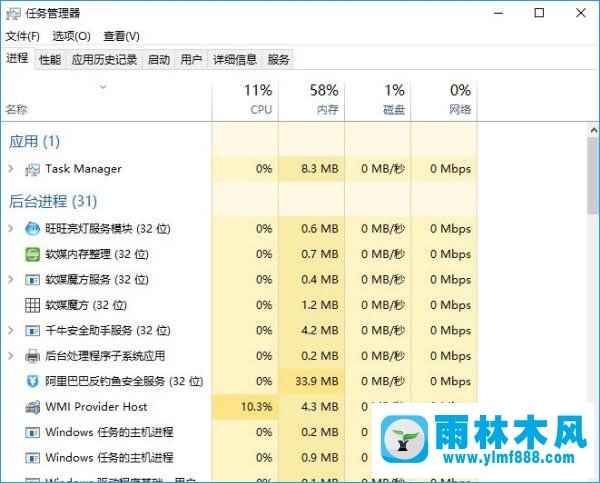Click the 任务管理器 title bar icon
The height and width of the screenshot is (483, 600).
pyautogui.click(x=13, y=14)
